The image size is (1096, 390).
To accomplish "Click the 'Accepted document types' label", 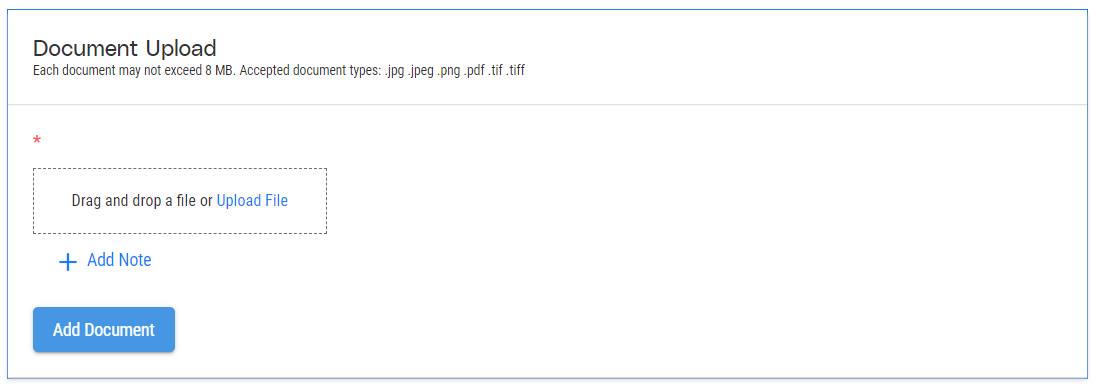I will point(311,71).
